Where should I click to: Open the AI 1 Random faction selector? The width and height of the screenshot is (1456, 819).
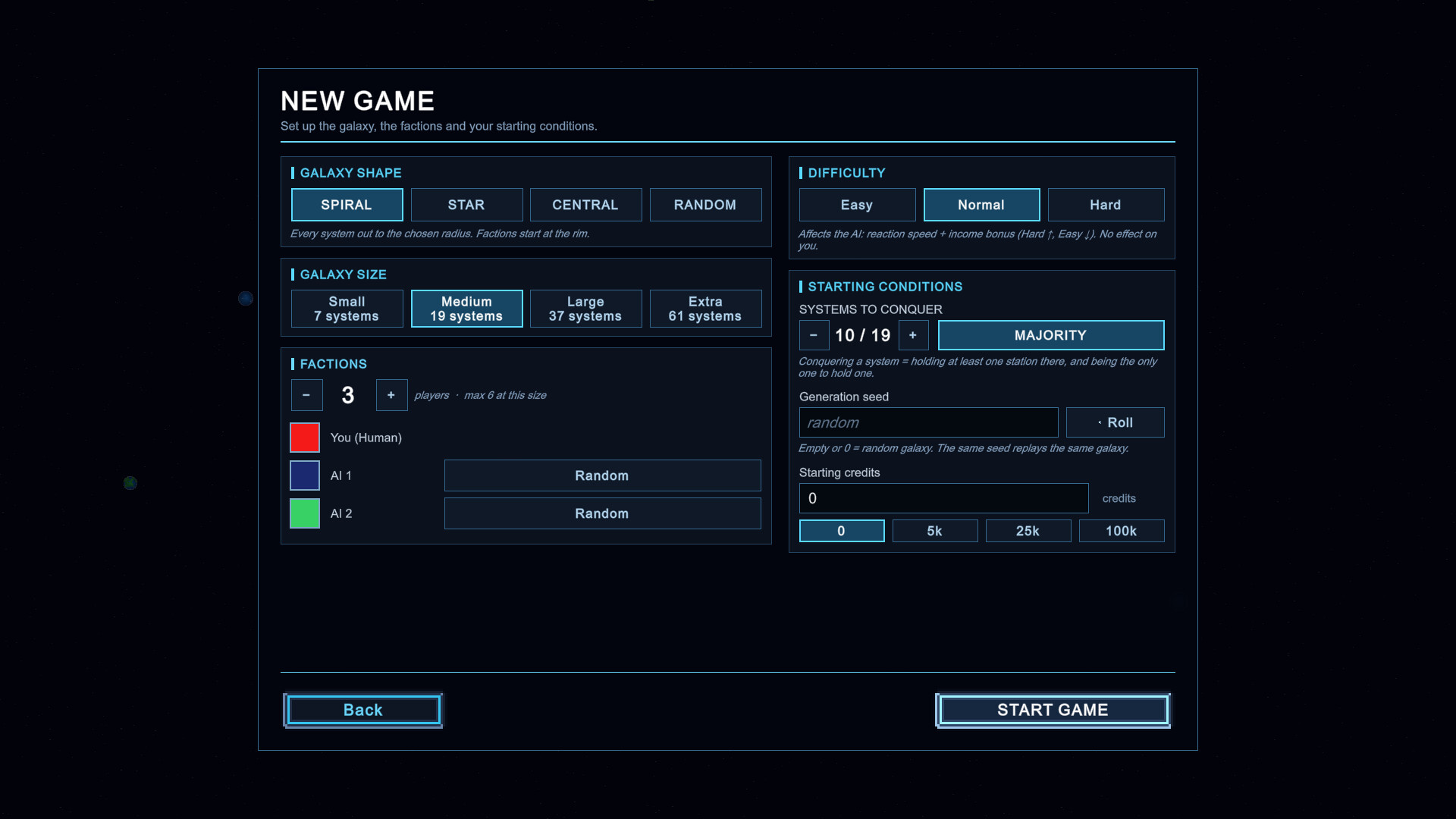tap(602, 475)
